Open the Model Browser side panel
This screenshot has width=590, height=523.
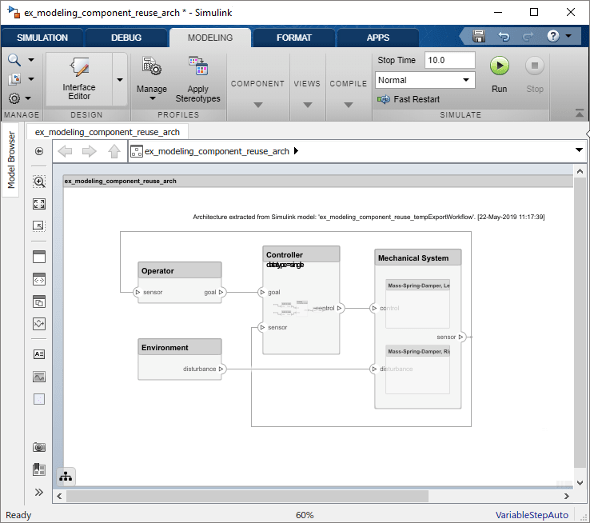pos(11,160)
